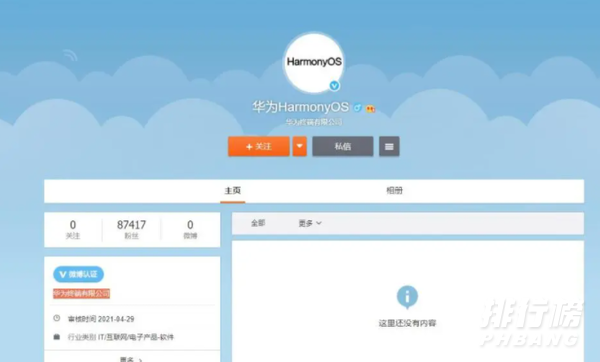Image resolution: width=600 pixels, height=362 pixels.
Task: Click the 审核时间 2021-04-29 text
Action: click(x=101, y=319)
